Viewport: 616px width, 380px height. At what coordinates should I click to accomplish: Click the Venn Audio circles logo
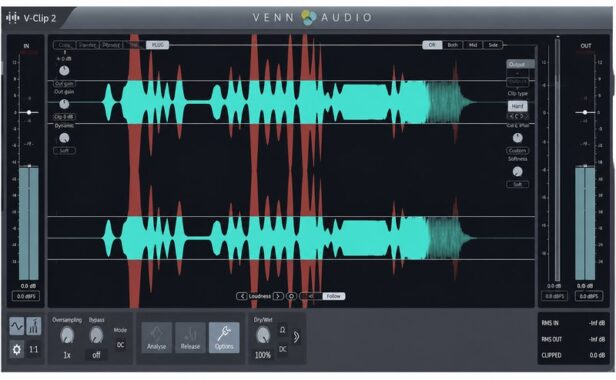pos(308,17)
